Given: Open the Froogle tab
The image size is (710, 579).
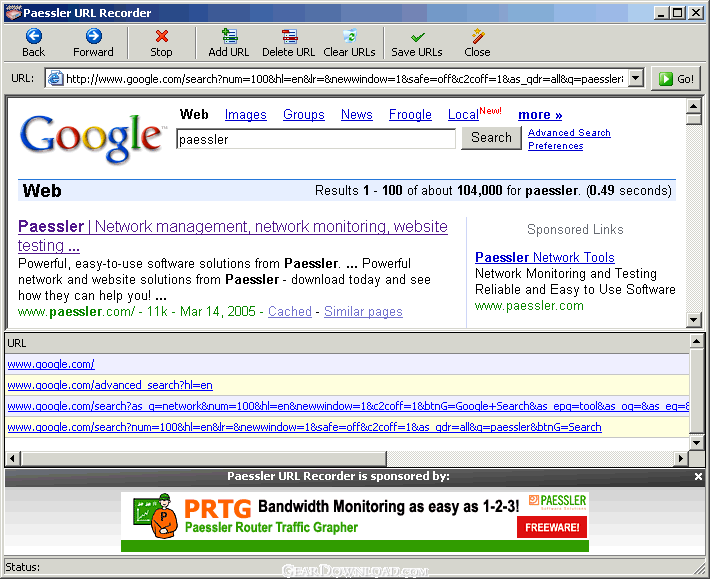Looking at the screenshot, I should tap(410, 115).
